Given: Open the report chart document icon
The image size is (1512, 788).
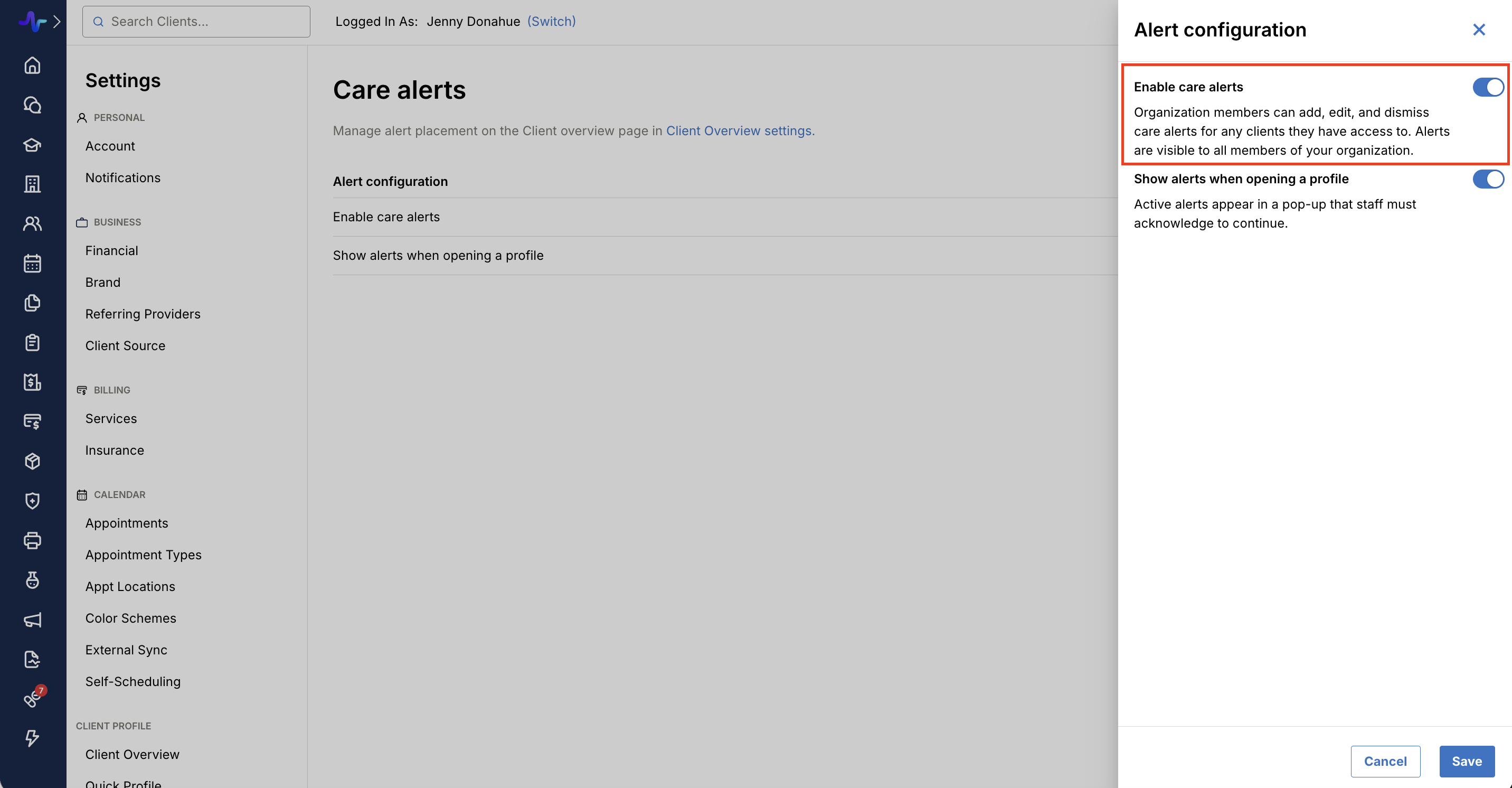Looking at the screenshot, I should [x=32, y=660].
